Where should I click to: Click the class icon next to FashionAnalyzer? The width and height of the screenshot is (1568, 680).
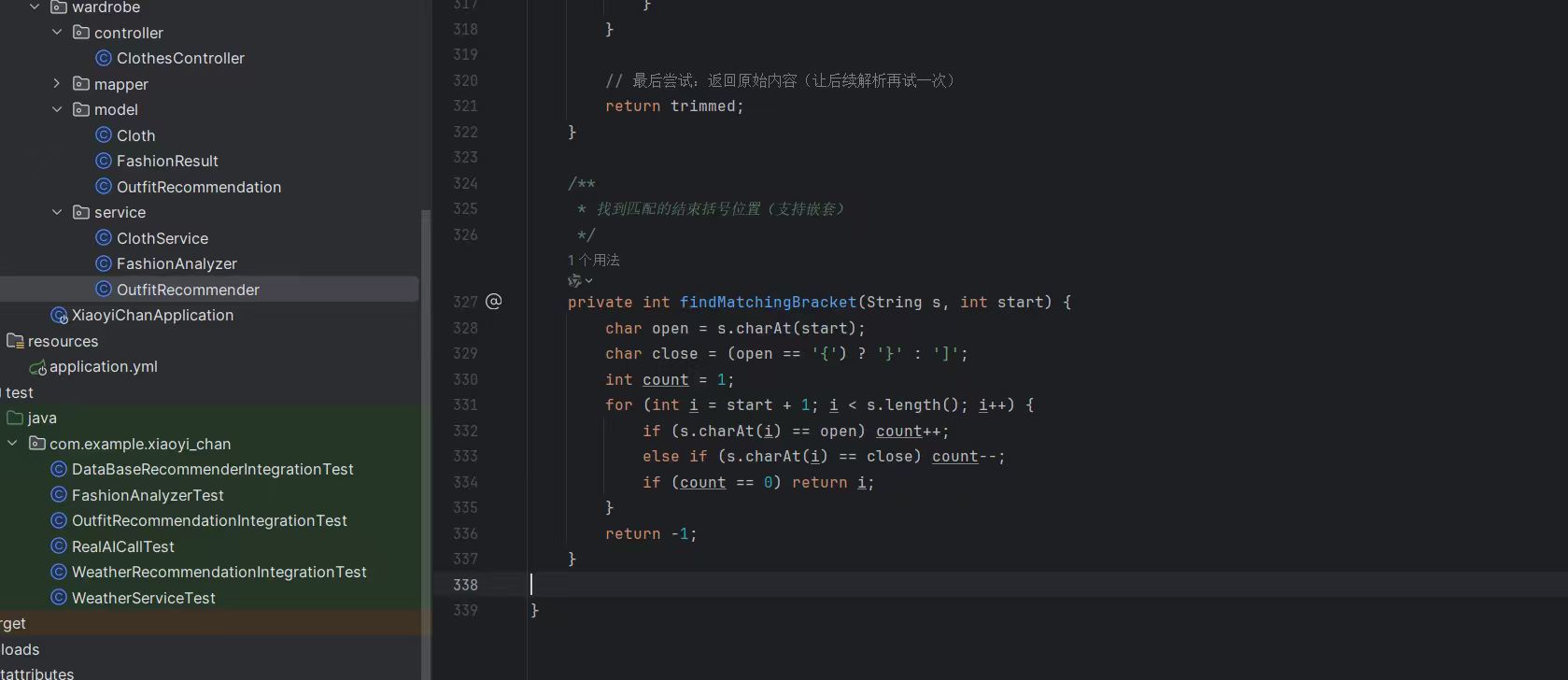click(104, 263)
